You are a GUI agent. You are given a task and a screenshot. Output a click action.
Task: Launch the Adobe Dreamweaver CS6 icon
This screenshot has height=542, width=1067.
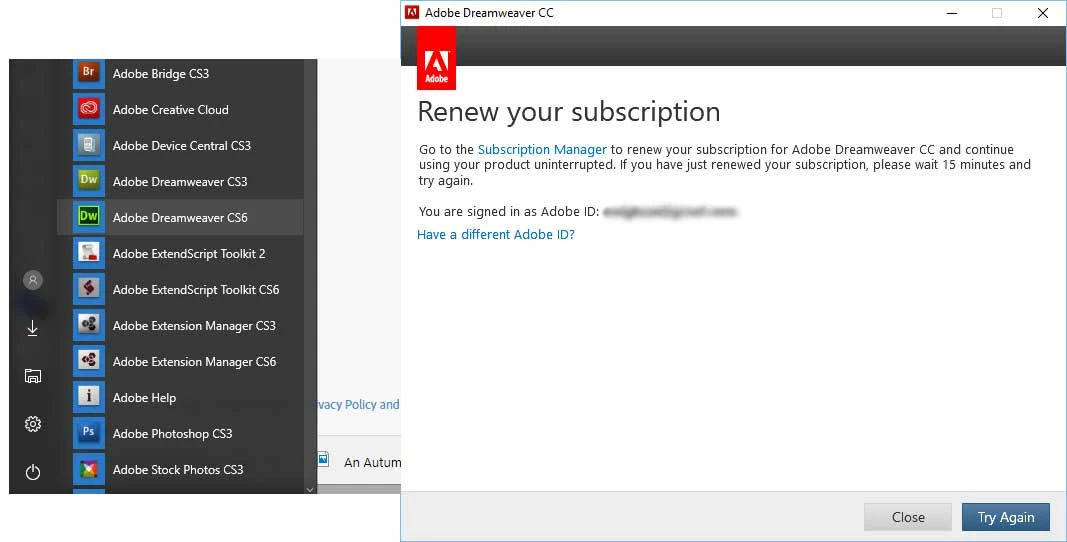point(88,217)
